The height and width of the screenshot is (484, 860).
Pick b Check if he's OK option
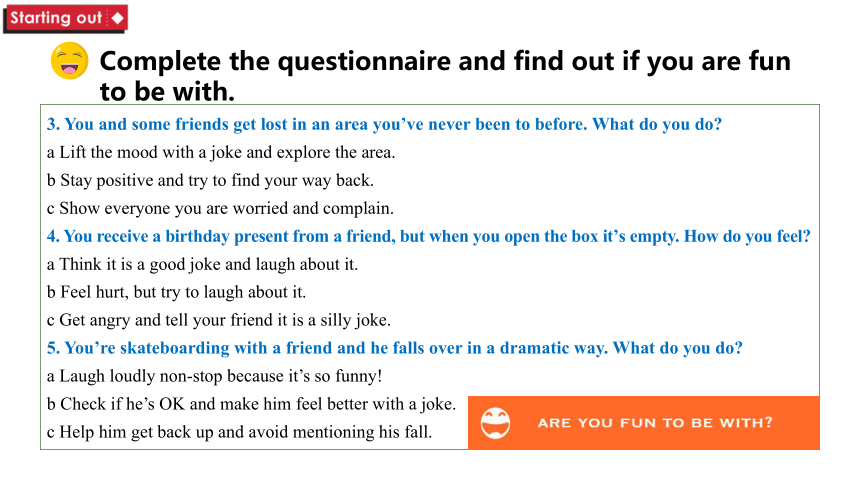[251, 404]
